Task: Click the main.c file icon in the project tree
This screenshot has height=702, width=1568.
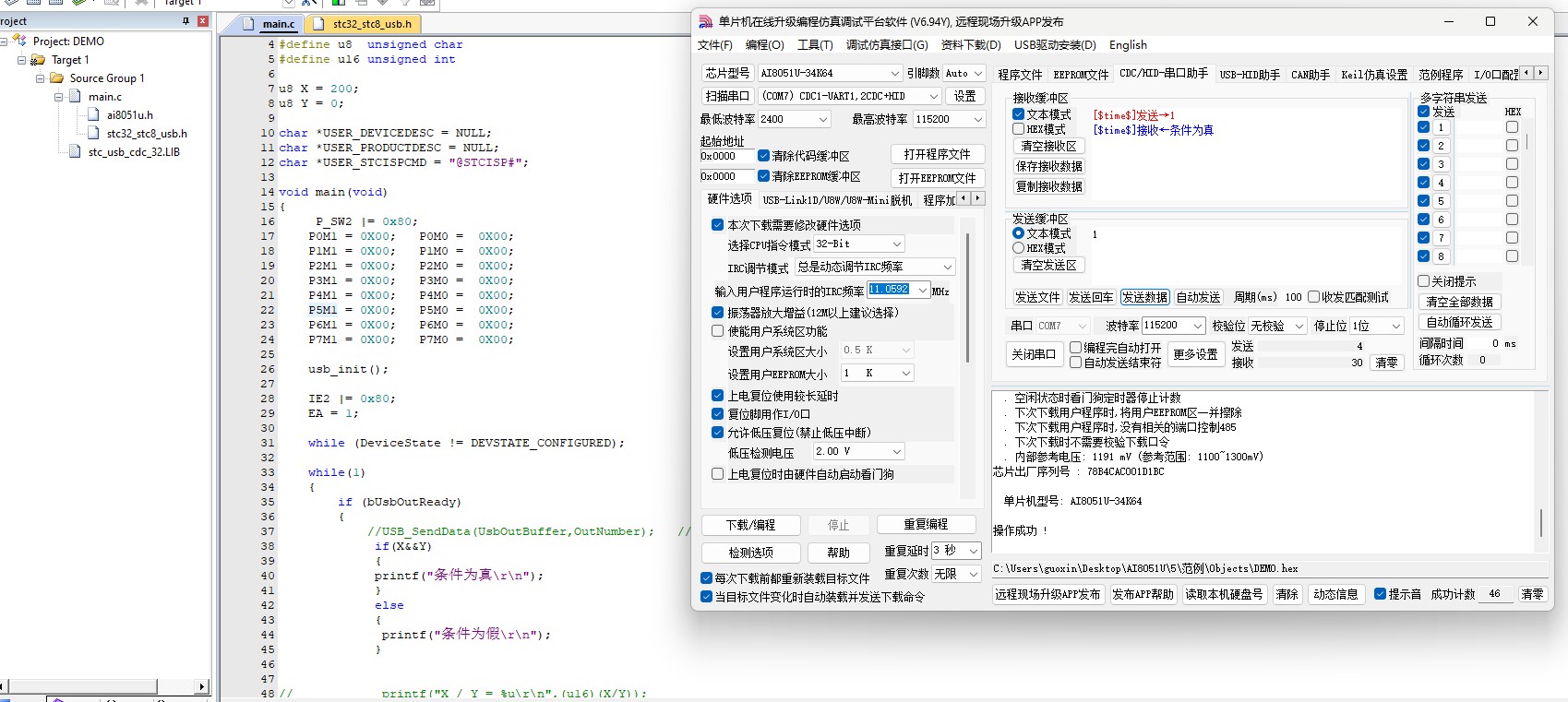Action: click(75, 96)
